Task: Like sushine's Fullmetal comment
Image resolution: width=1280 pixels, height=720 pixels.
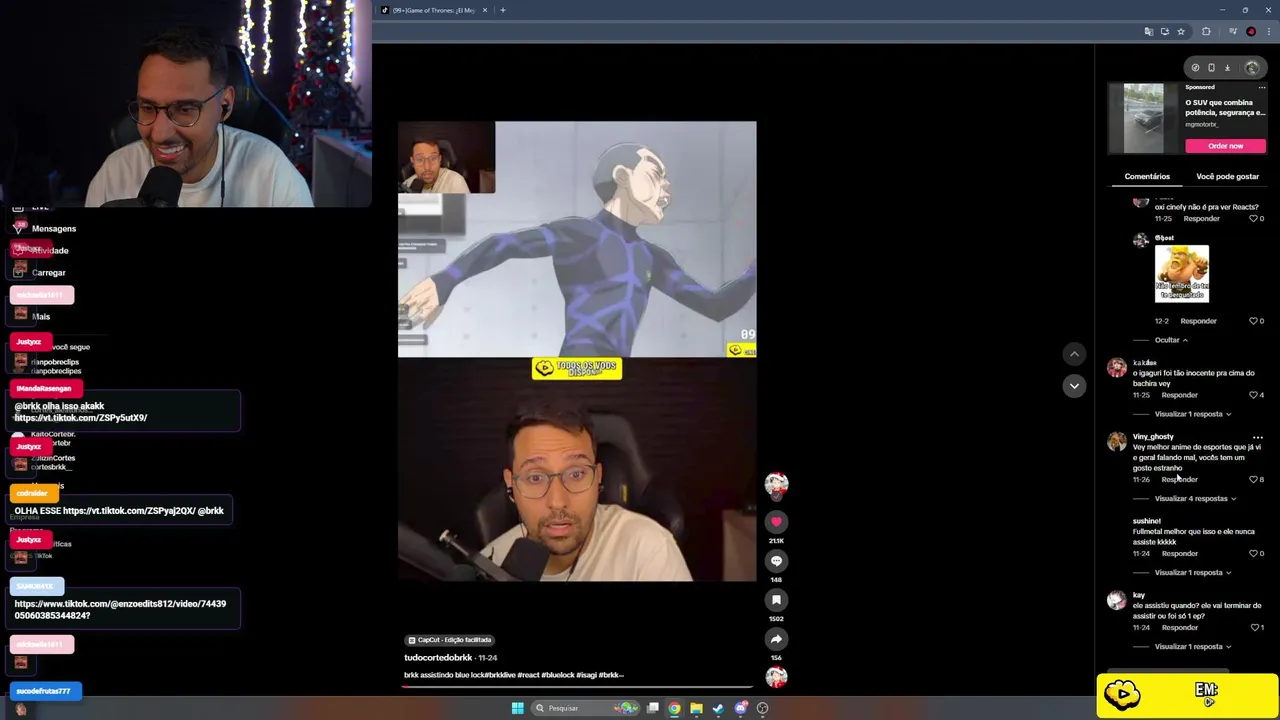Action: (1253, 554)
